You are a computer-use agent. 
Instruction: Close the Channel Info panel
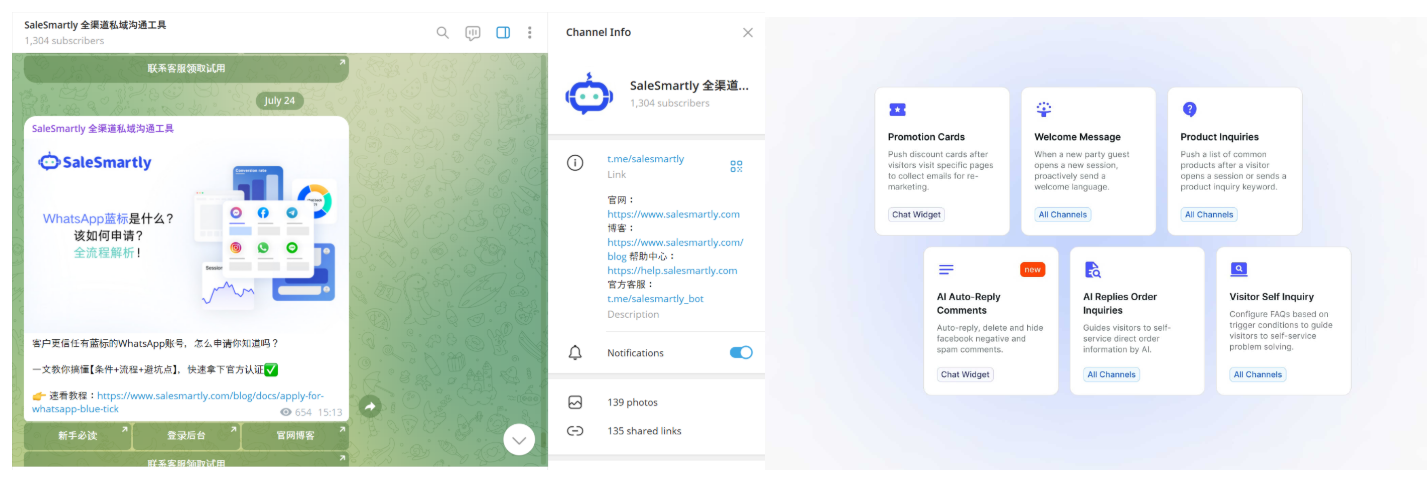[x=748, y=32]
